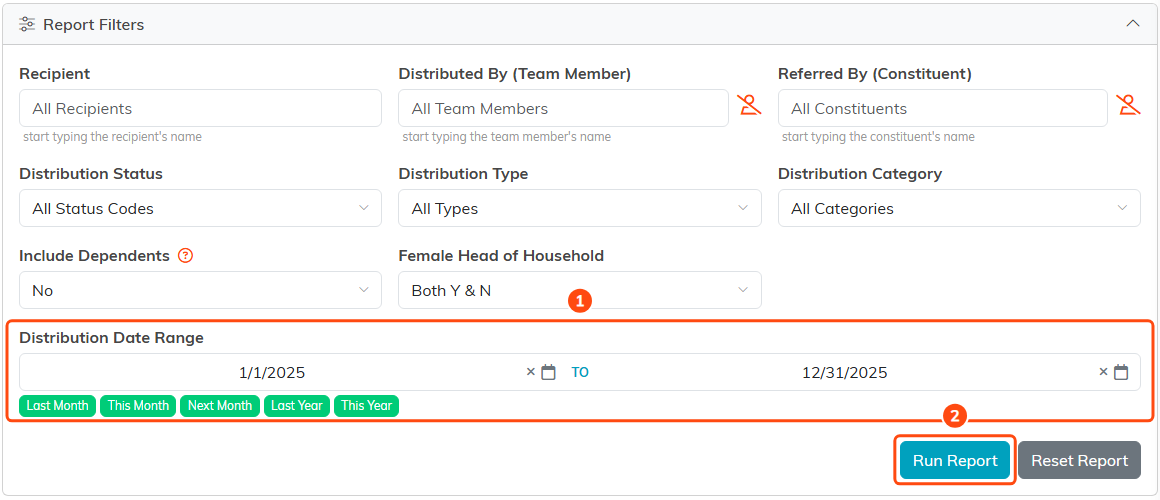
Task: Clear the Referred By constituent icon
Action: click(1128, 106)
